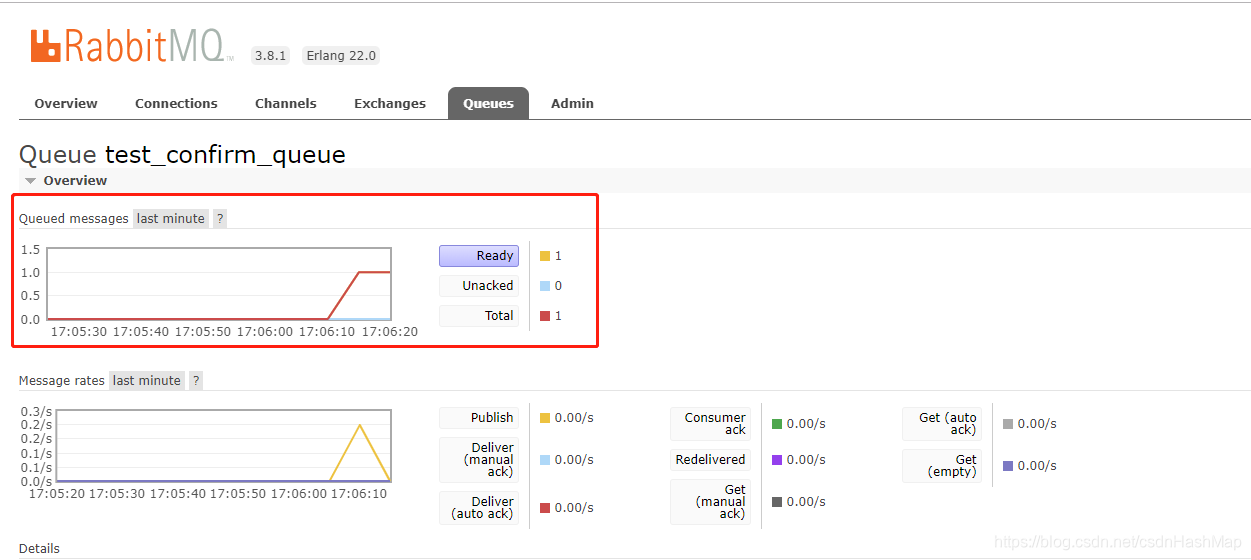The height and width of the screenshot is (560, 1251).
Task: Select the Queues tab
Action: [x=488, y=103]
